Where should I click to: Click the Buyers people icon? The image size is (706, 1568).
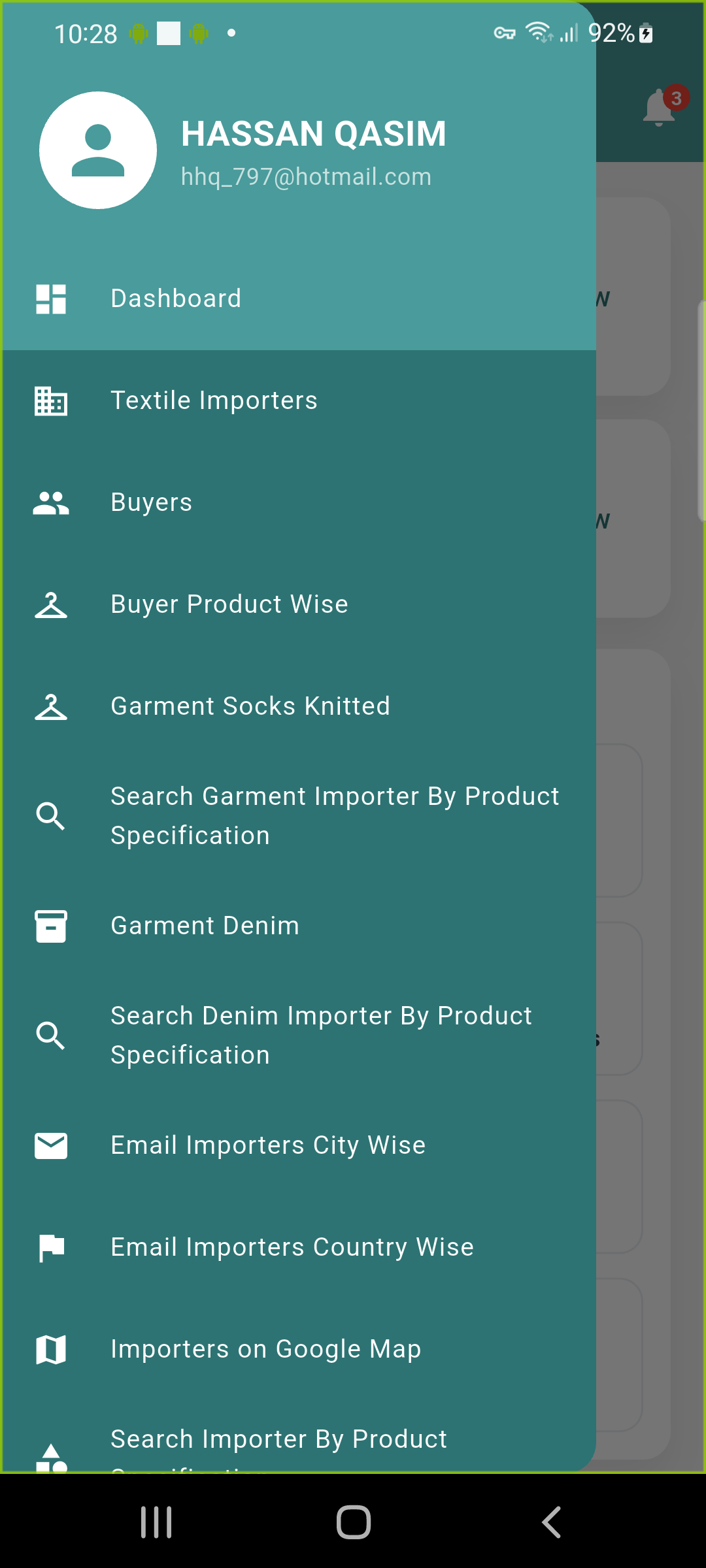point(51,503)
